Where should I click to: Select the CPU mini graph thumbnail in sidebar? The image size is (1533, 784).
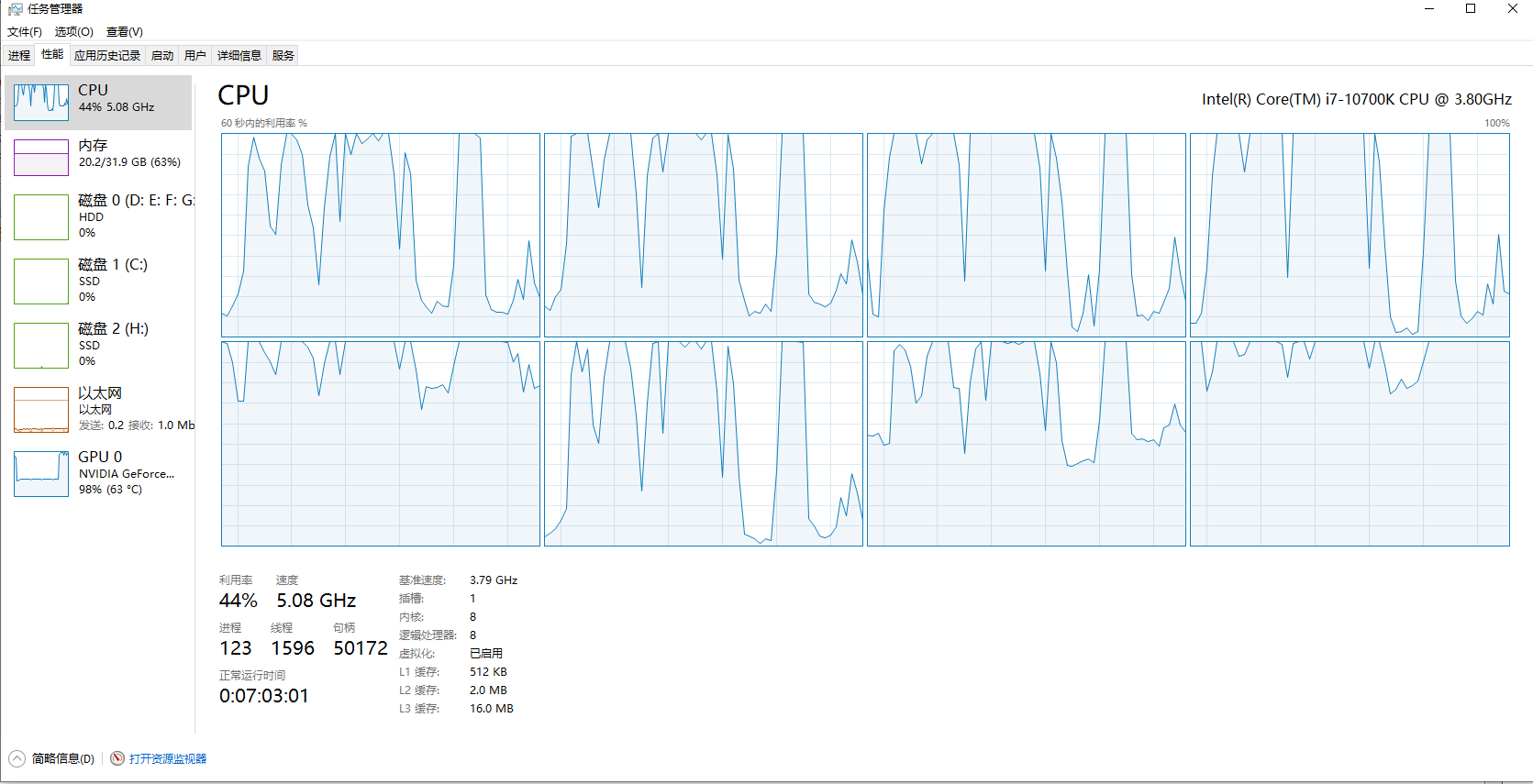pyautogui.click(x=41, y=103)
